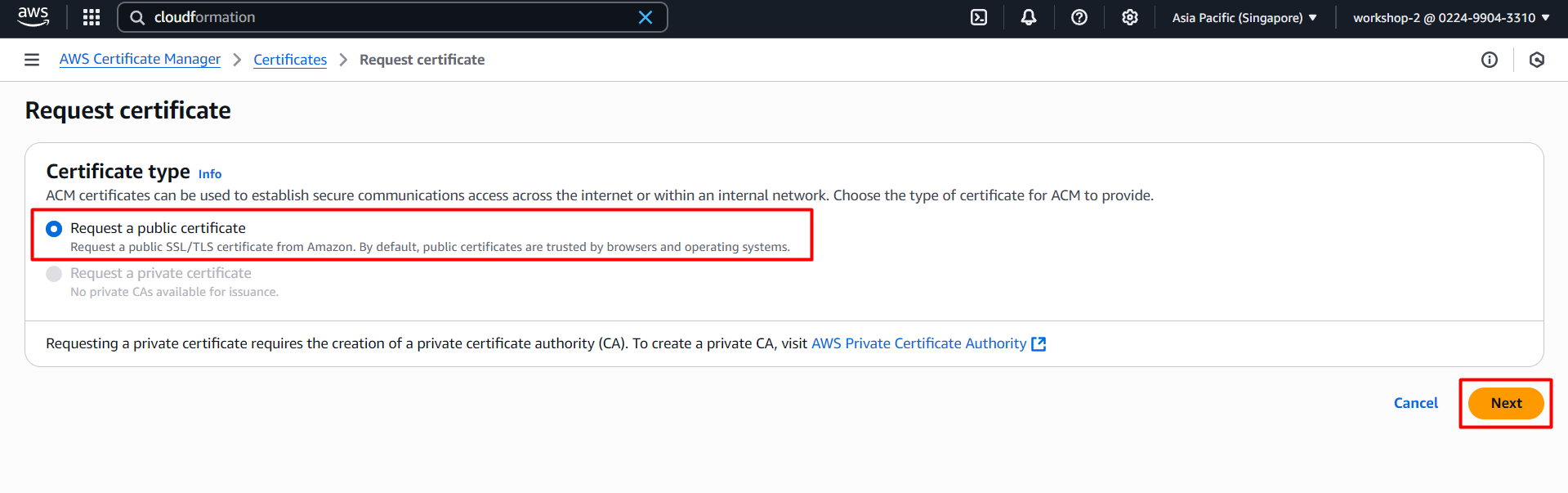Click the AWS logo home icon
1568x493 pixels.
pyautogui.click(x=33, y=16)
